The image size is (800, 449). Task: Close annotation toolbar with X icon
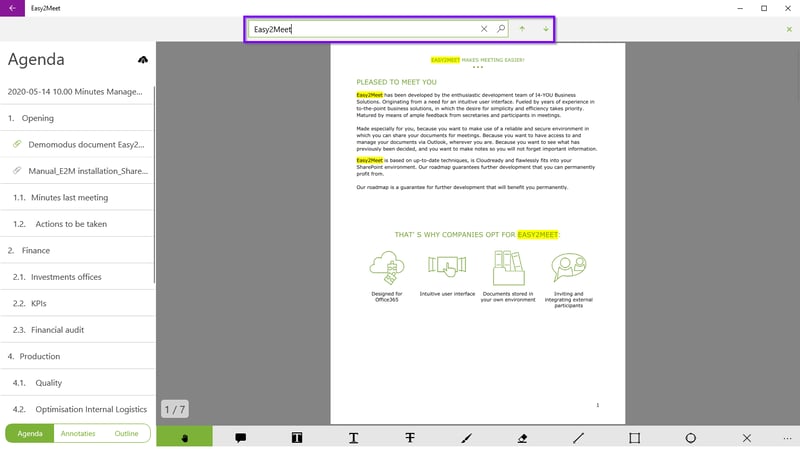click(x=747, y=437)
